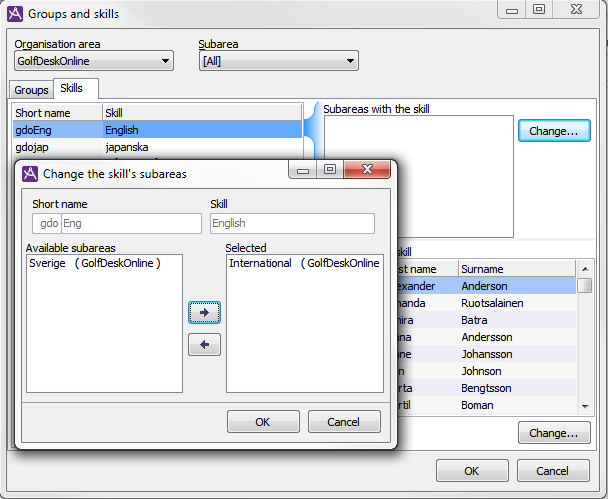This screenshot has height=499, width=608.
Task: Open the Organisation area dropdown
Action: [93, 62]
